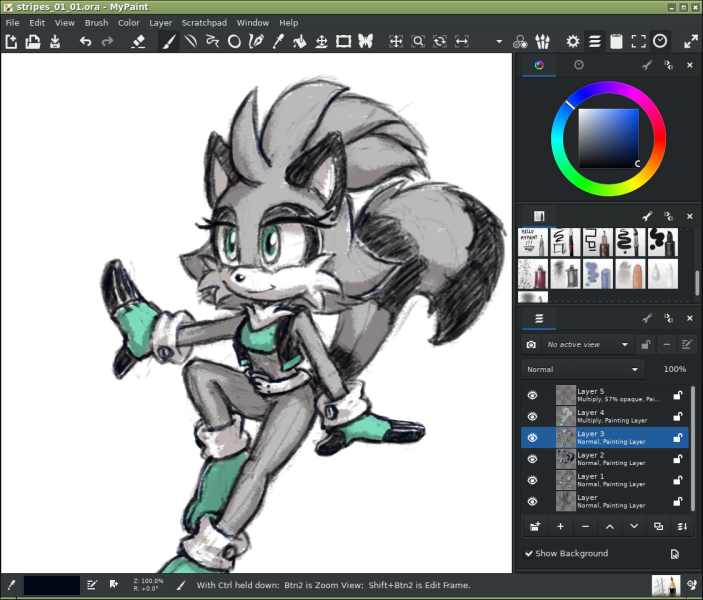Hide the bottom layer named Layer

tap(532, 501)
